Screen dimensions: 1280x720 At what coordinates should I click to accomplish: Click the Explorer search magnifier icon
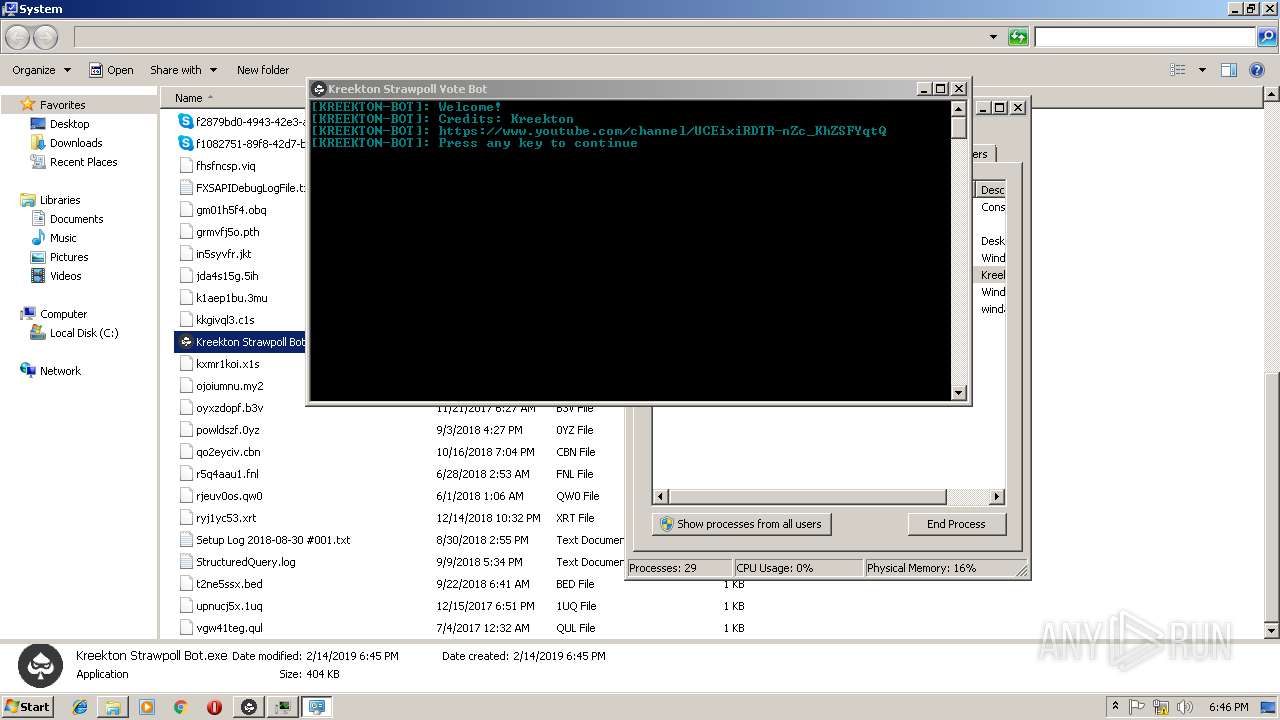point(1266,37)
